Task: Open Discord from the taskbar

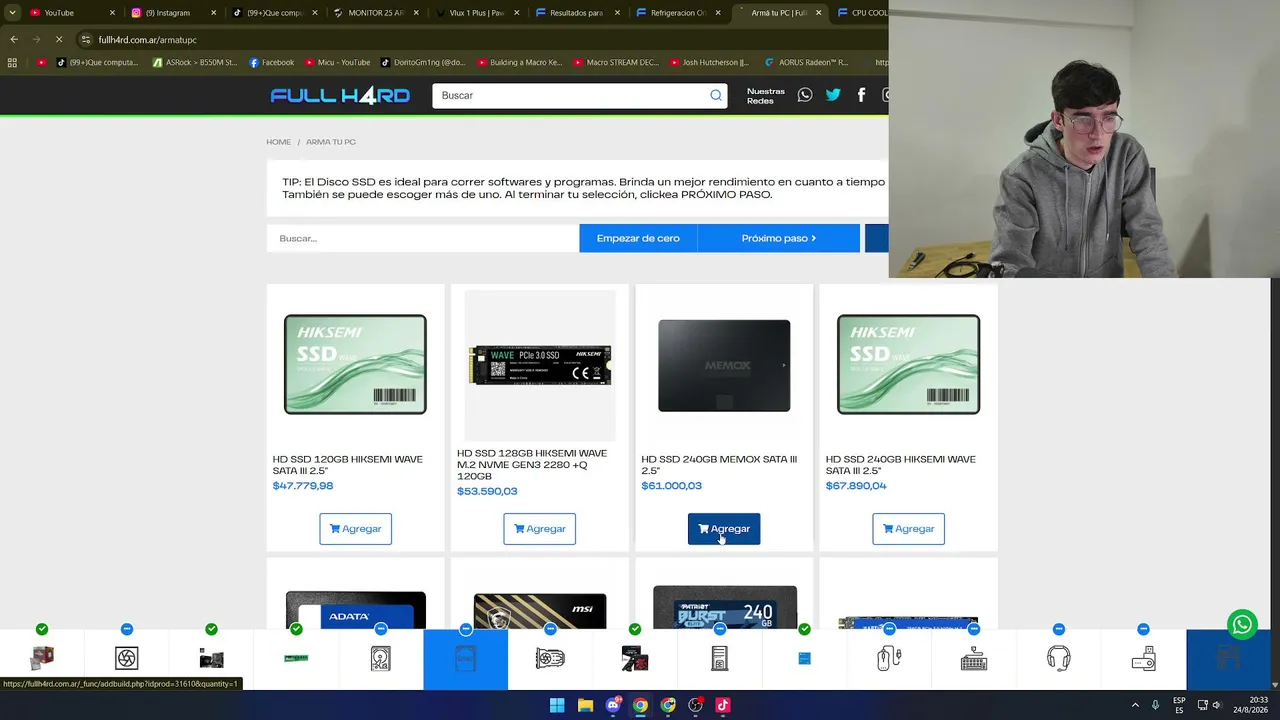Action: pos(613,705)
